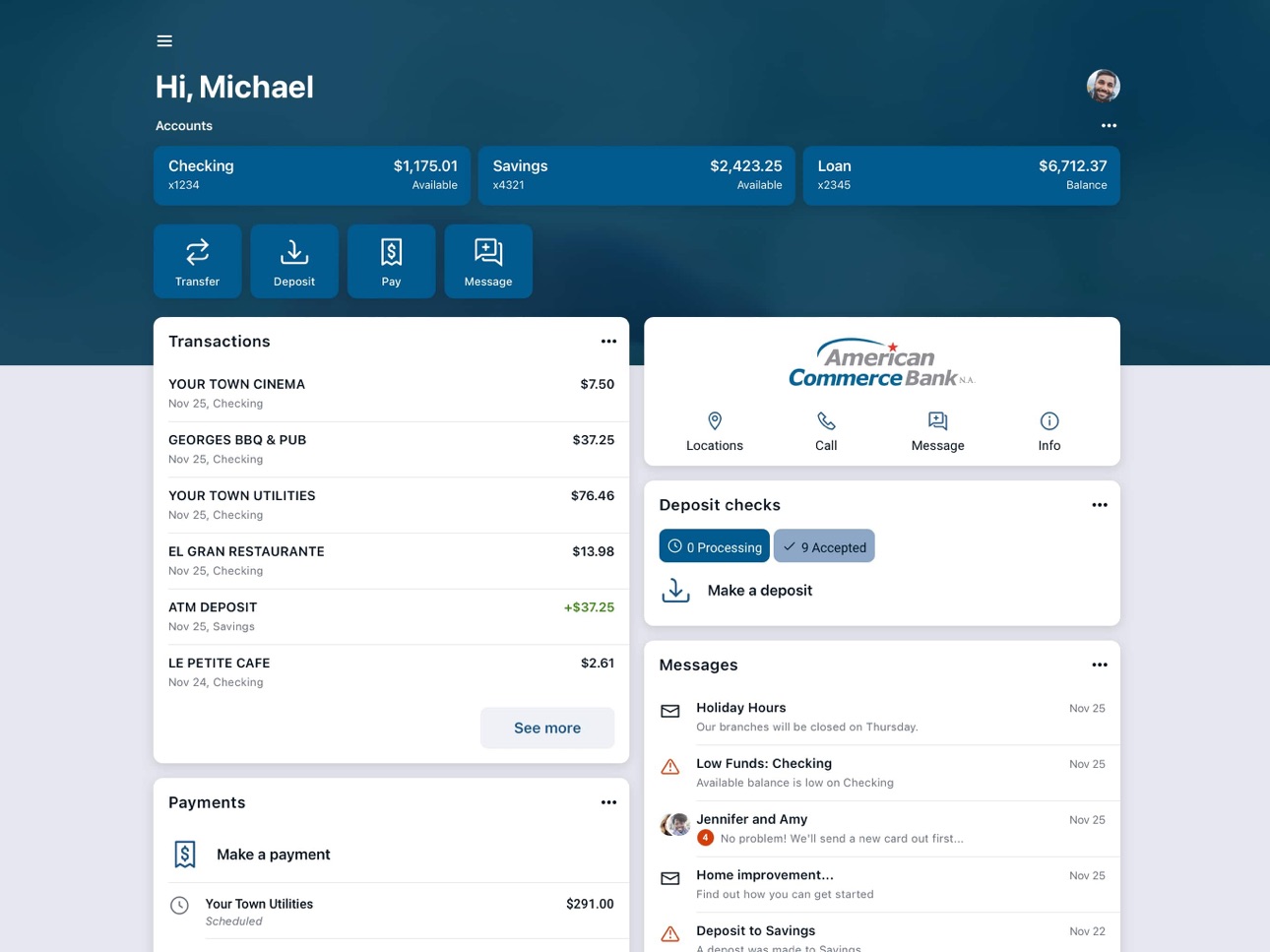The width and height of the screenshot is (1270, 952).
Task: Click the envelope icon for Holiday Hours
Action: pos(670,712)
